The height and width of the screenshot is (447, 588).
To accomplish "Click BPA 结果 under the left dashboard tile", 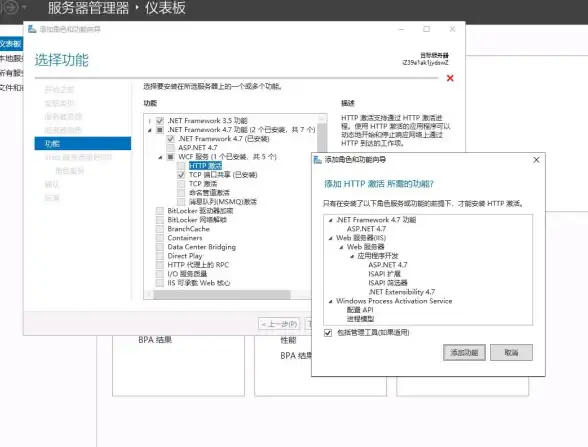I will (x=155, y=340).
